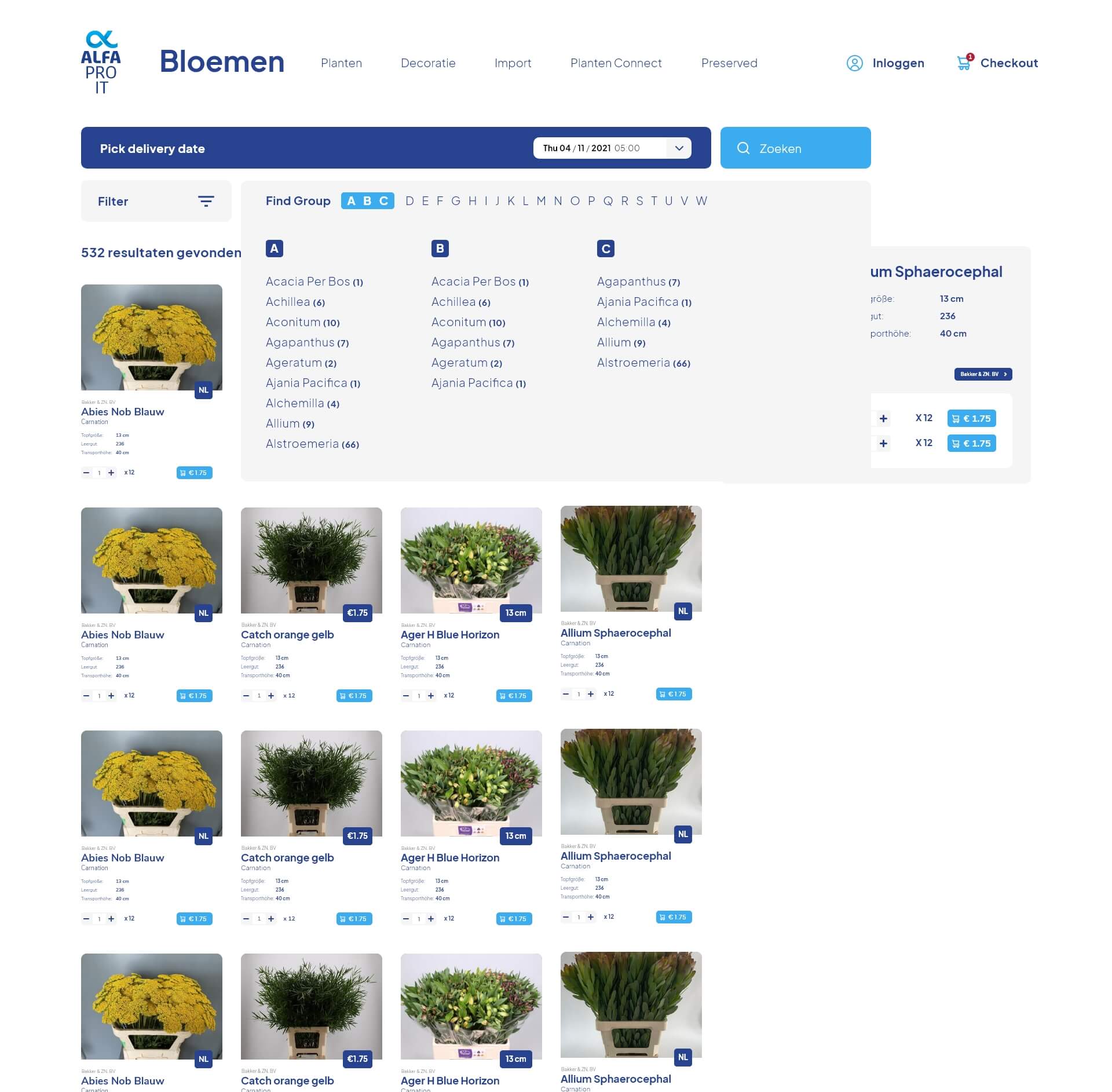Click the Alfa Pro IT logo
The height and width of the screenshot is (1092, 1112).
(x=101, y=62)
